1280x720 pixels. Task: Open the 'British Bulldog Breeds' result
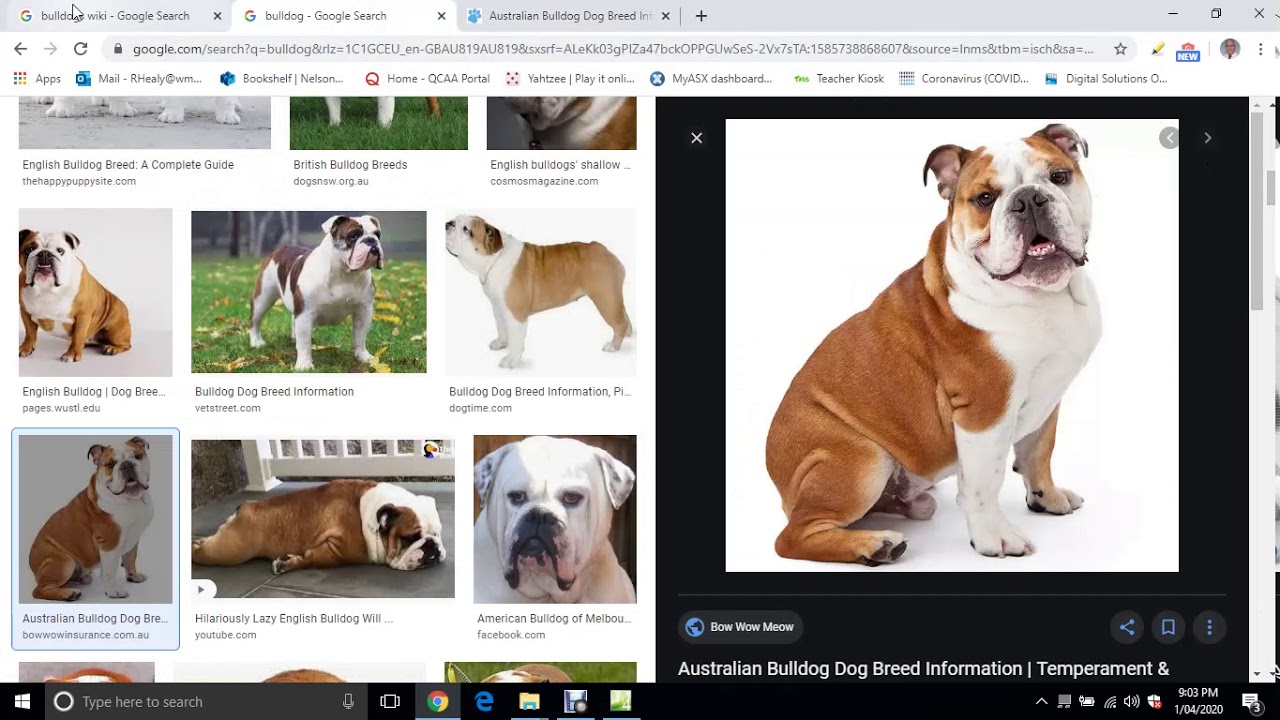[350, 165]
